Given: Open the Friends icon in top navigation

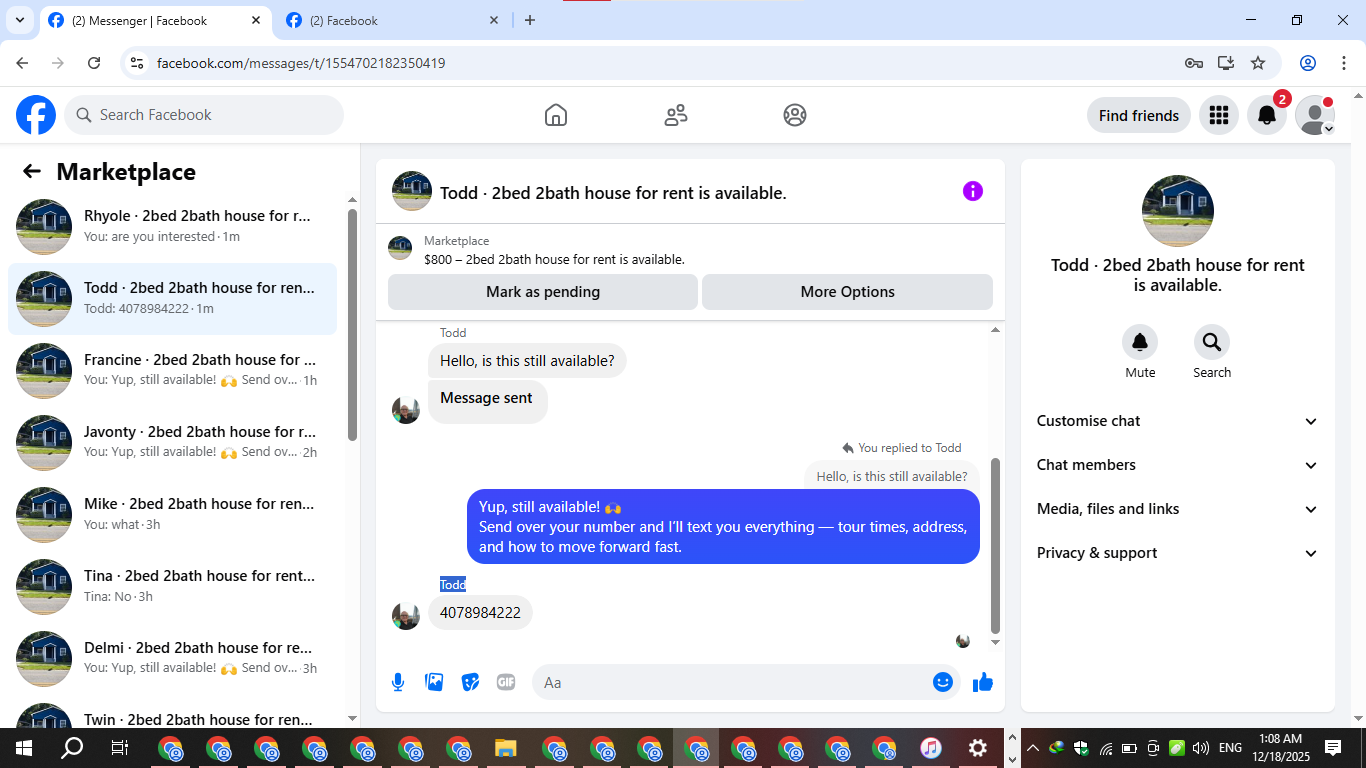Looking at the screenshot, I should [676, 115].
